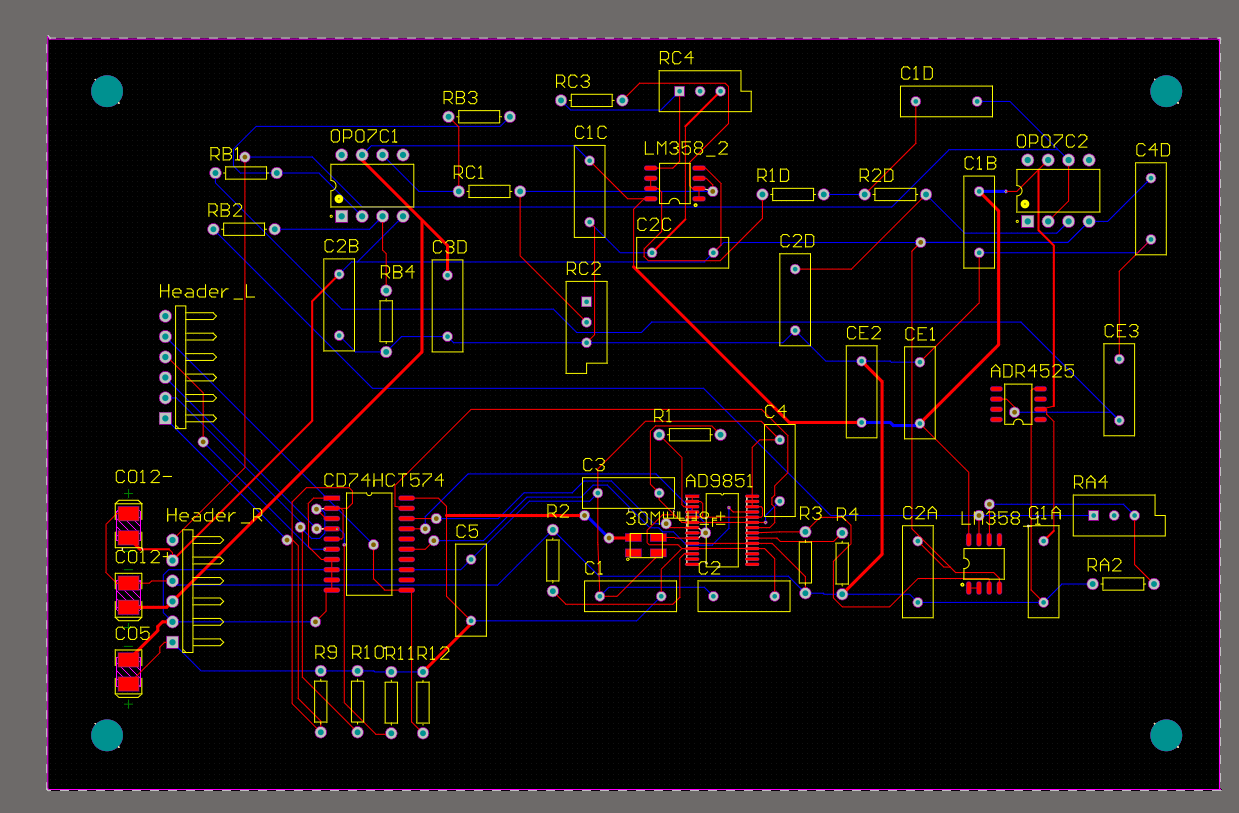
Task: Select the C2D designator label
Action: (797, 241)
